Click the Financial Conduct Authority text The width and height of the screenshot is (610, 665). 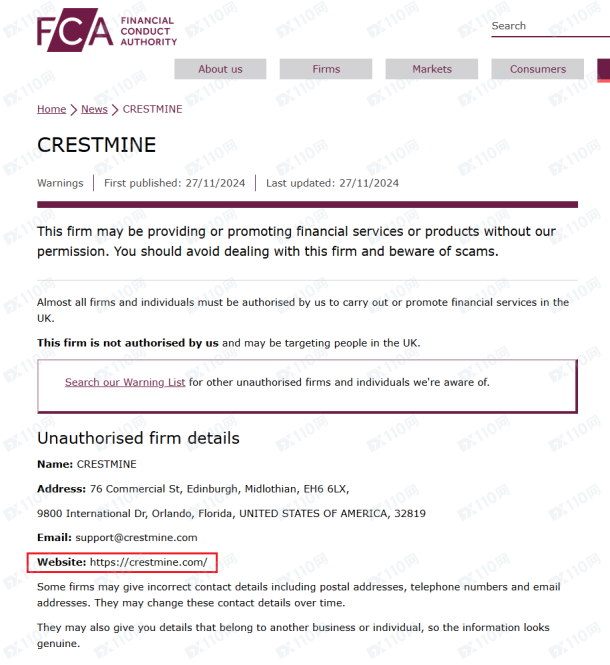click(x=148, y=31)
